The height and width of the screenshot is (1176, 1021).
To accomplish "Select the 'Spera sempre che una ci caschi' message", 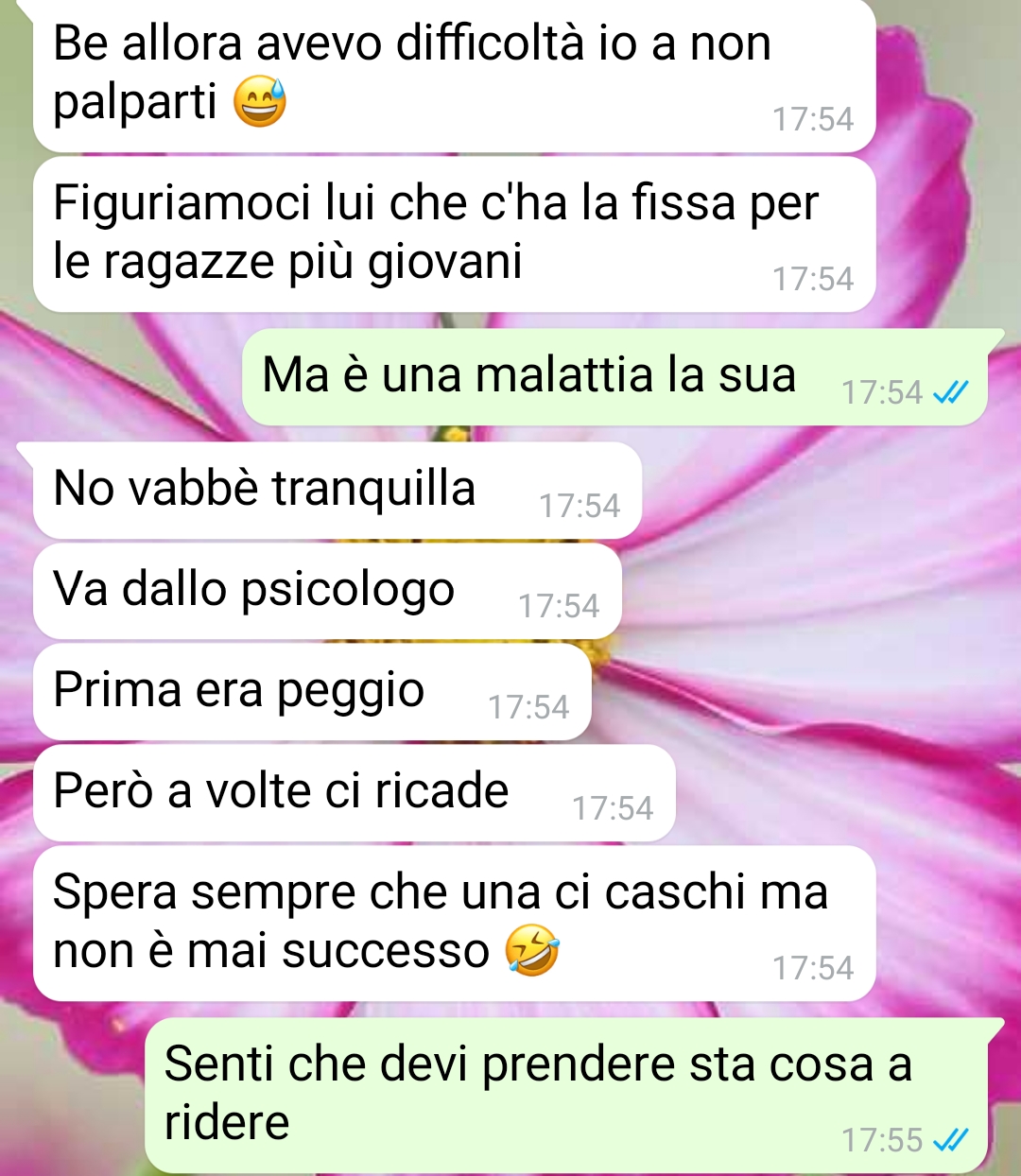I will coord(454,924).
